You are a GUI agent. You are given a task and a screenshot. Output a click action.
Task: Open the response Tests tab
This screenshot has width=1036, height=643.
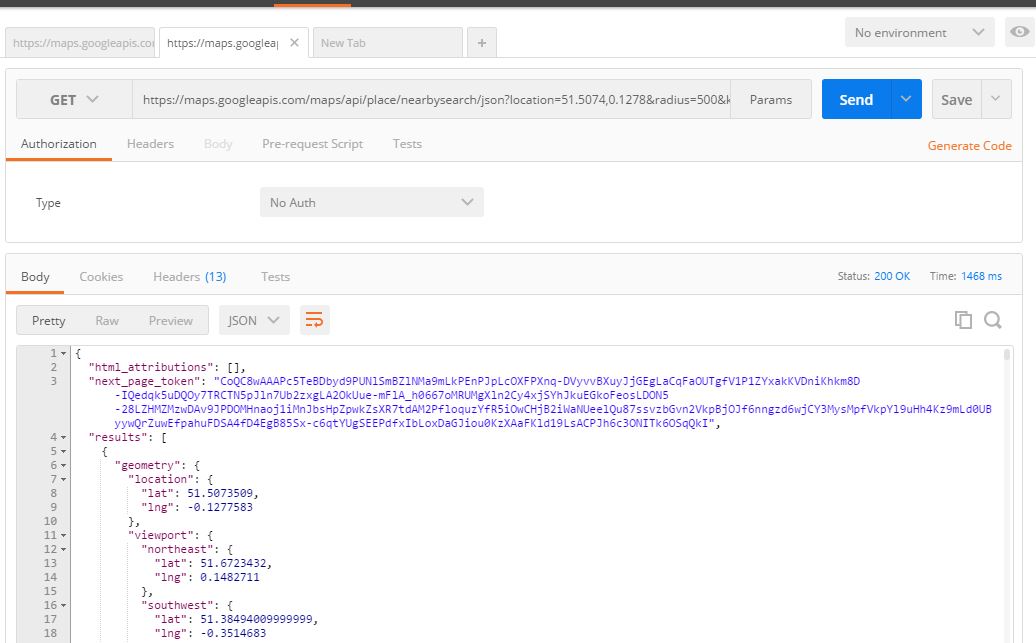pyautogui.click(x=276, y=277)
